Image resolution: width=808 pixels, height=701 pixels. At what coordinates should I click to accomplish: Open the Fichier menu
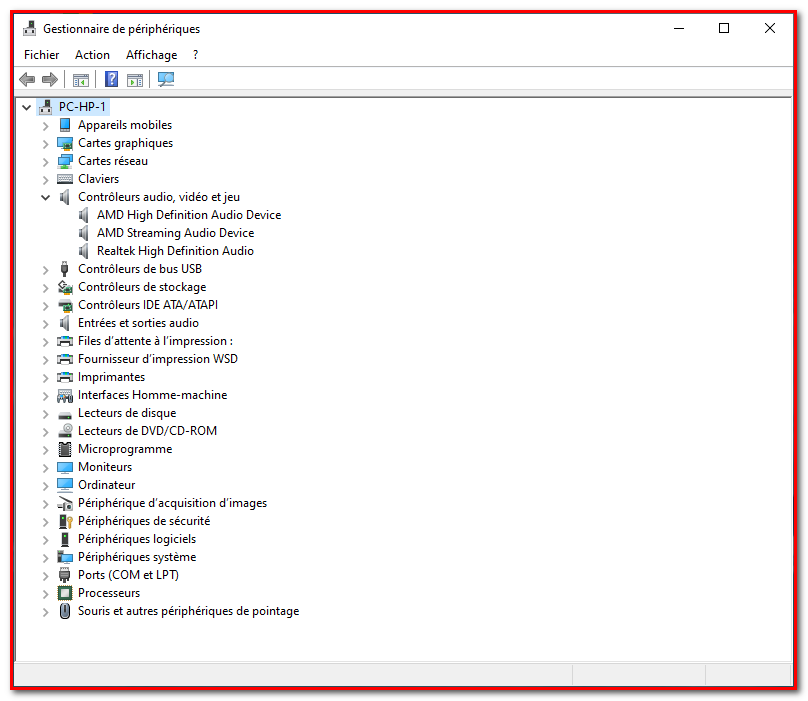41,55
